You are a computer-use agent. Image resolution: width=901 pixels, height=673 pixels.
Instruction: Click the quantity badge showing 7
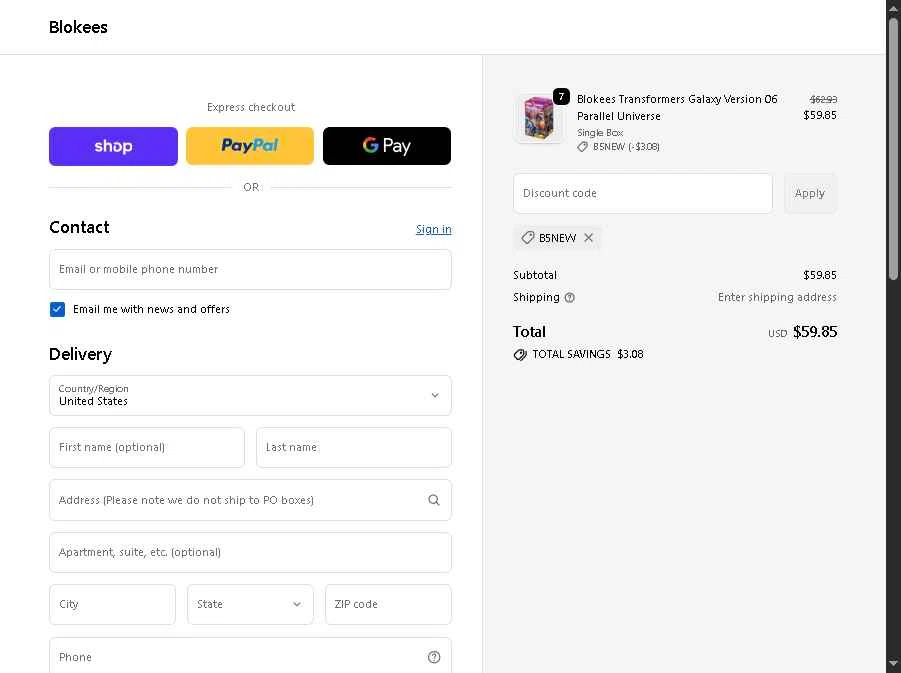[561, 97]
